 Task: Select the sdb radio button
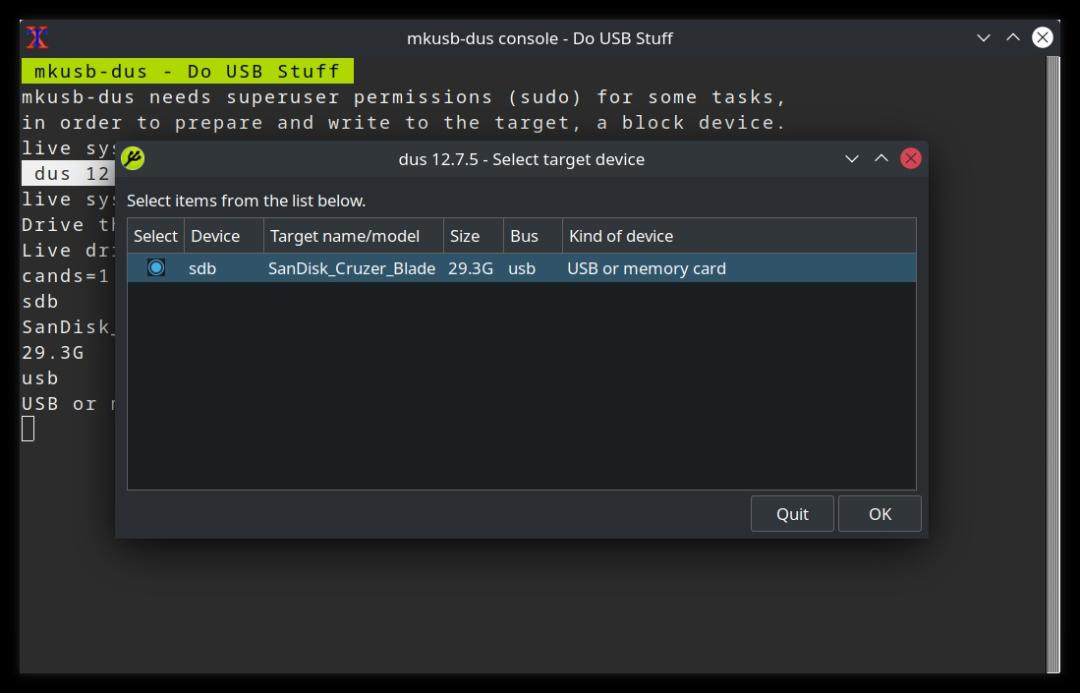click(156, 267)
